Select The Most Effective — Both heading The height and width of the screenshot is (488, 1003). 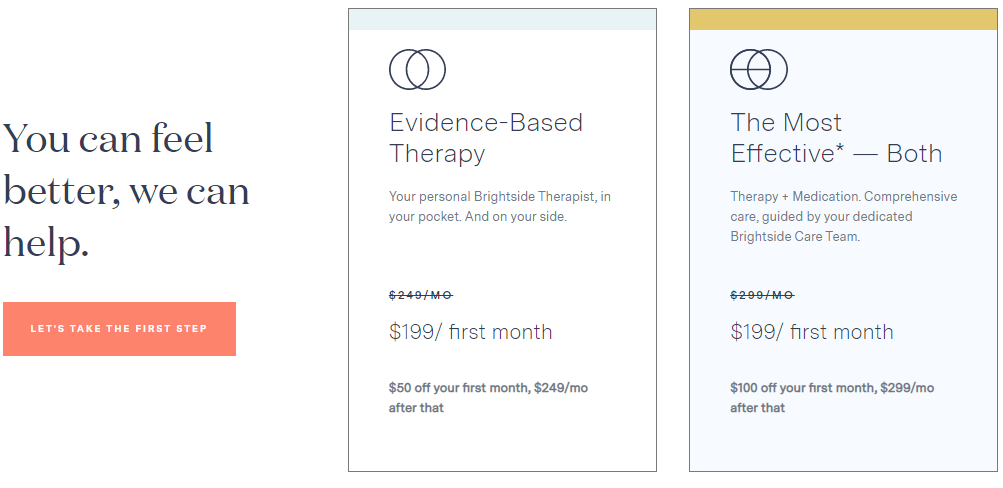point(836,138)
